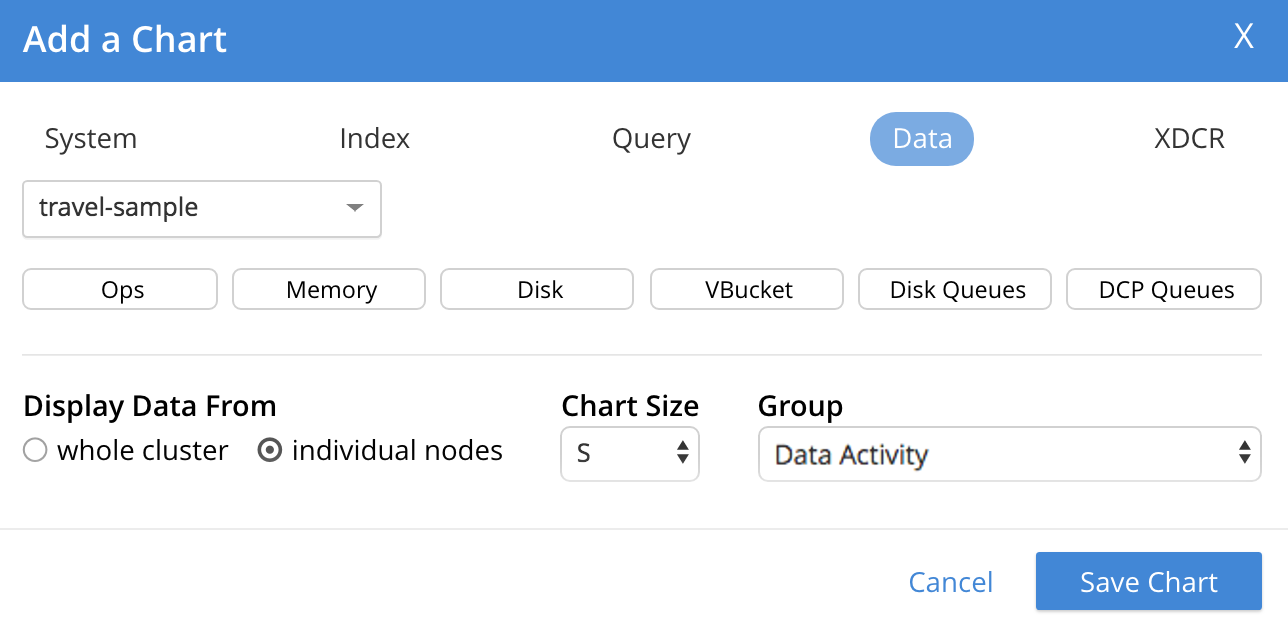
Task: Open the Chart Size dropdown
Action: (630, 454)
